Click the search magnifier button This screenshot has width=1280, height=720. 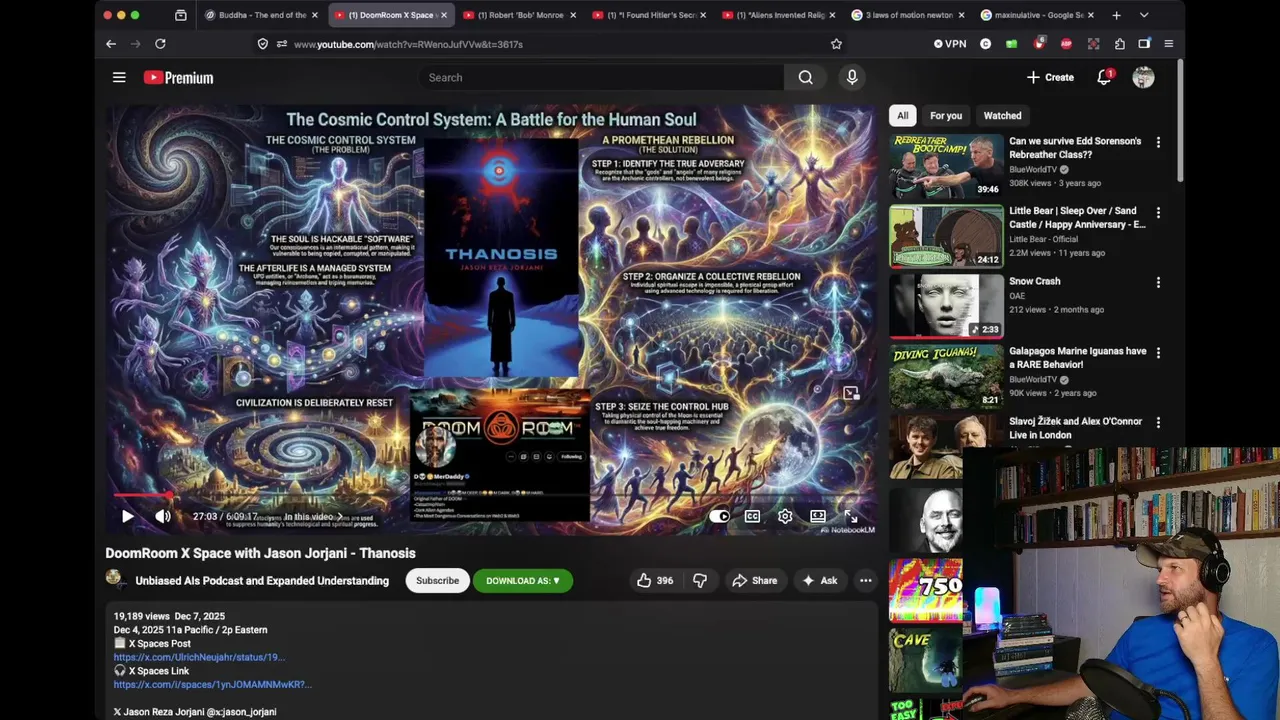[805, 77]
